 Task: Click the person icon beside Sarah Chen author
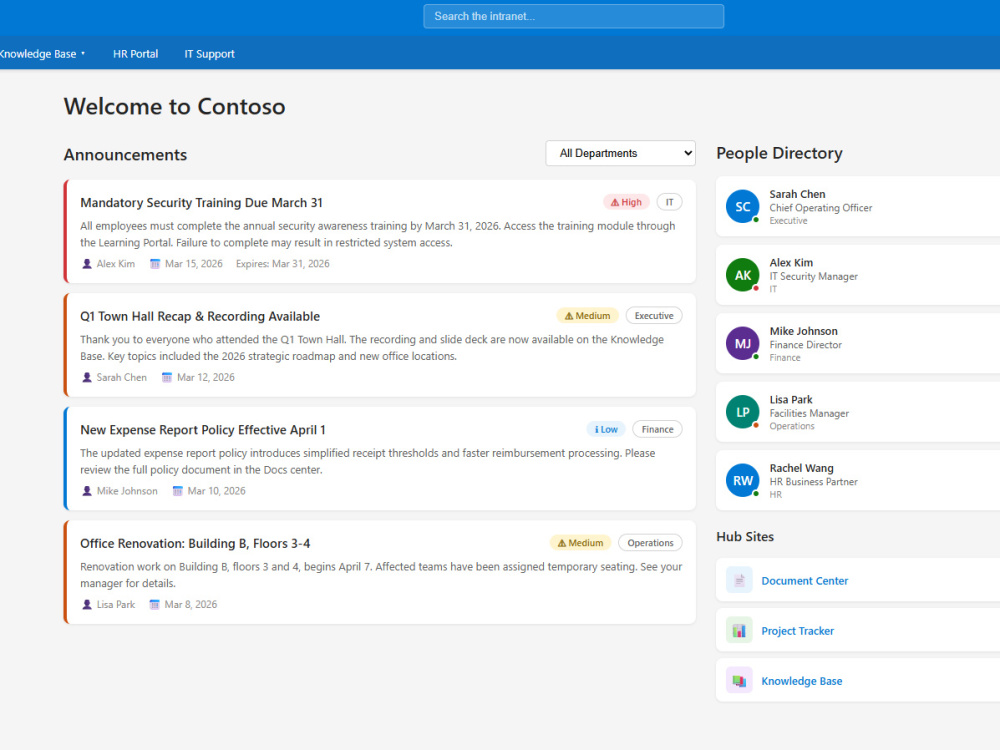pyautogui.click(x=87, y=378)
